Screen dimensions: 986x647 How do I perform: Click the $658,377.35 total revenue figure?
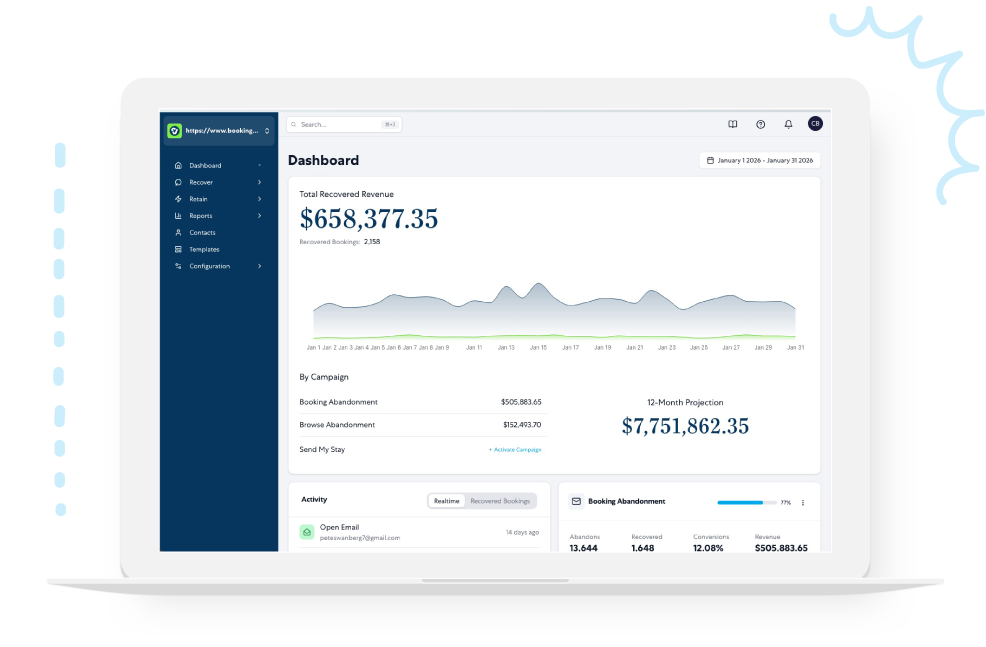pyautogui.click(x=368, y=219)
